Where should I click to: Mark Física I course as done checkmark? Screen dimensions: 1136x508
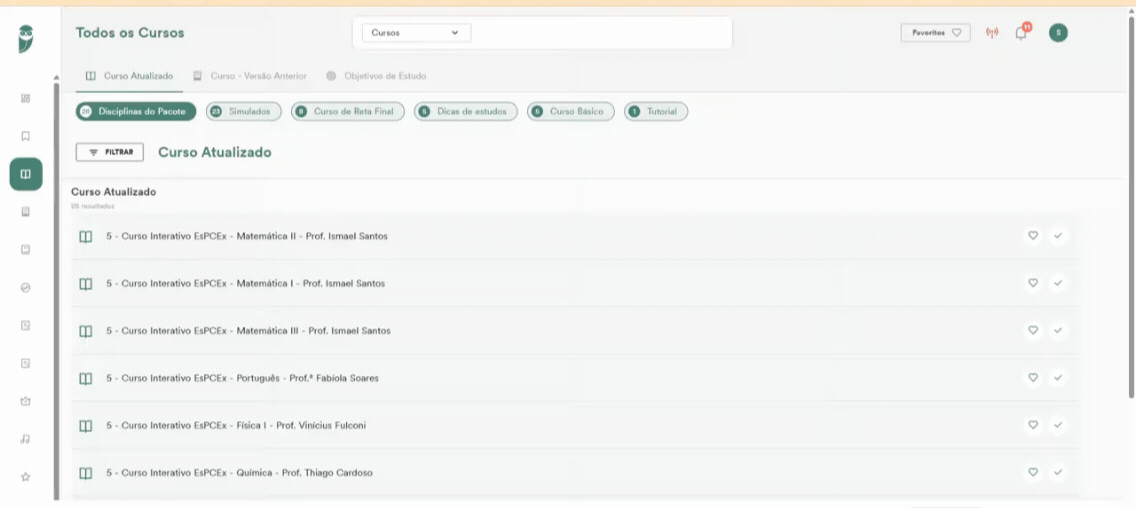(x=1058, y=425)
